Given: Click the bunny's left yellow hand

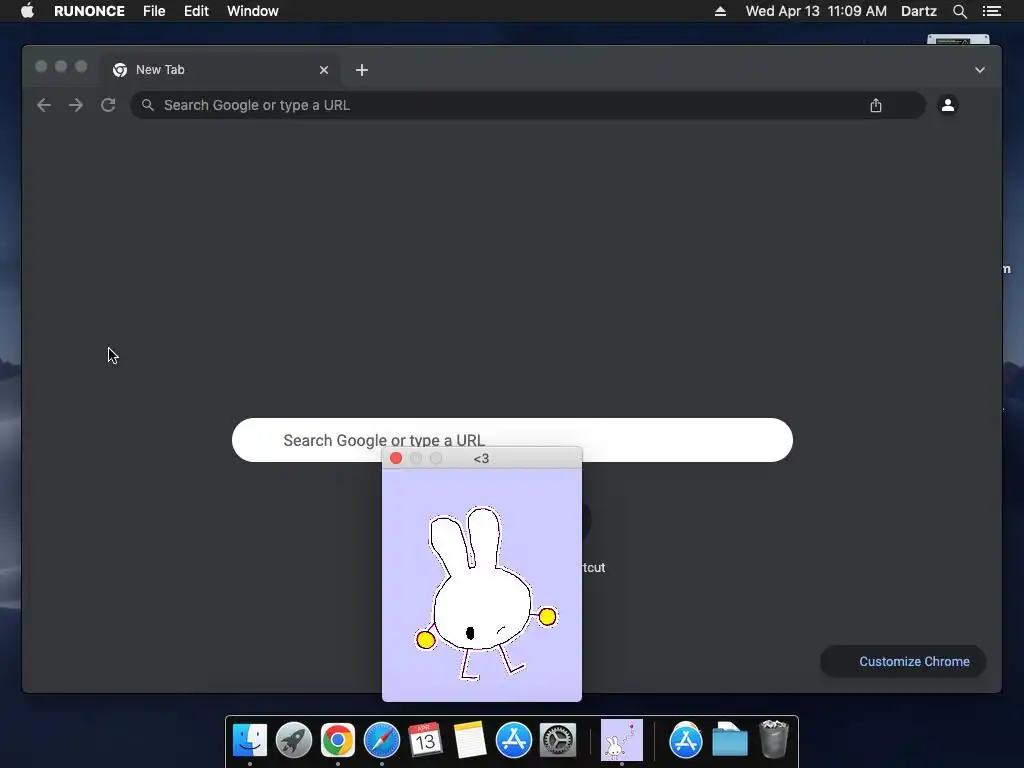Looking at the screenshot, I should pos(426,640).
